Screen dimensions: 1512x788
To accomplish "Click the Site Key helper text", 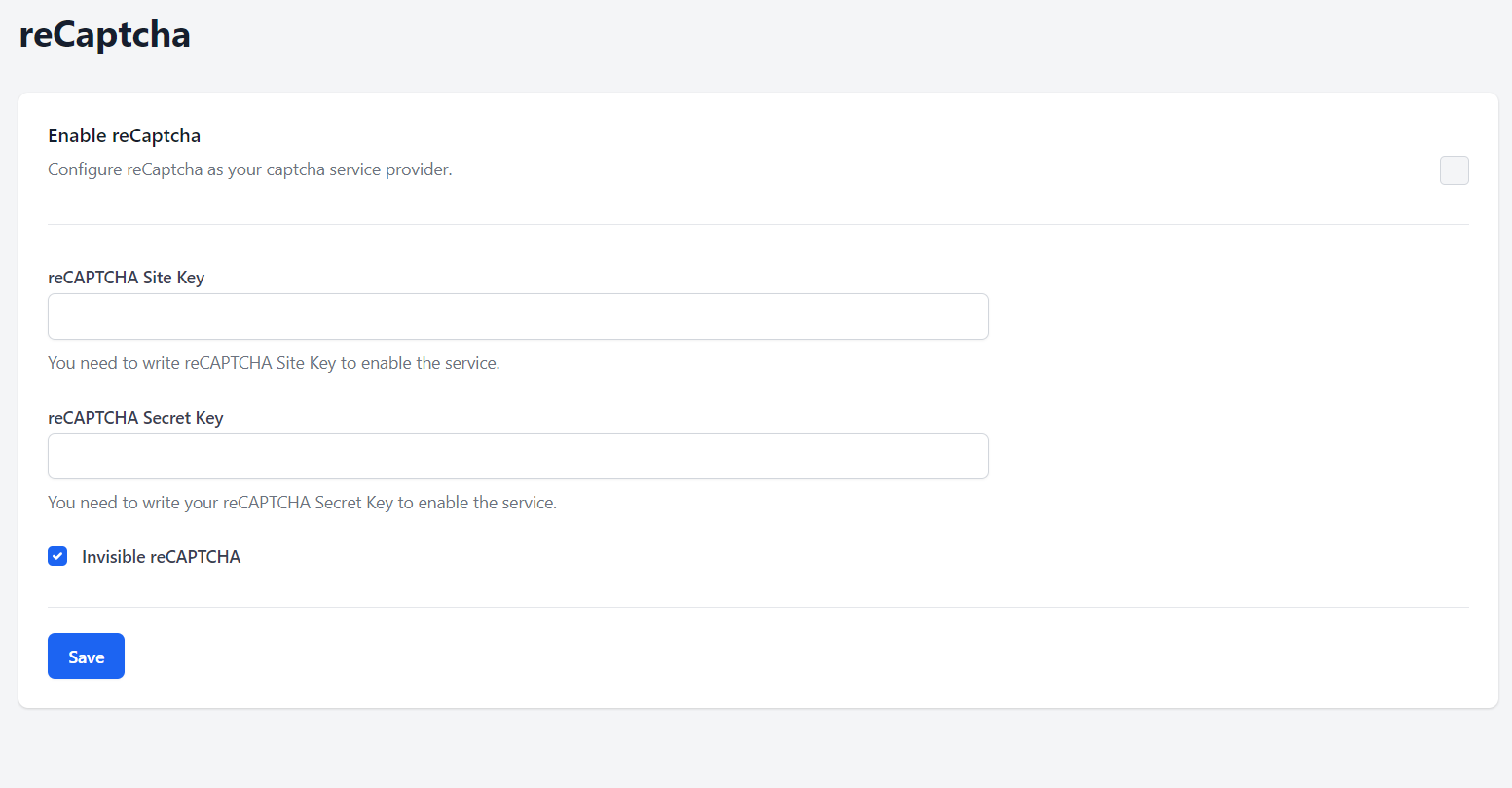I will pyautogui.click(x=274, y=363).
